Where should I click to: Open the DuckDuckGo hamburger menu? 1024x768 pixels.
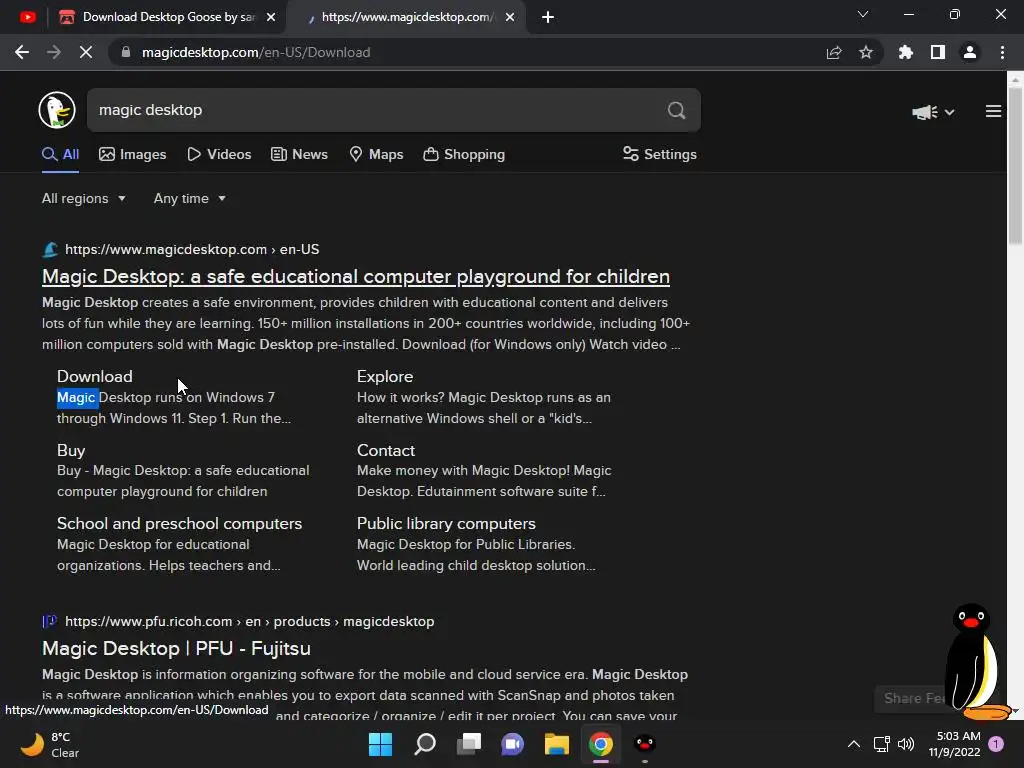point(993,112)
